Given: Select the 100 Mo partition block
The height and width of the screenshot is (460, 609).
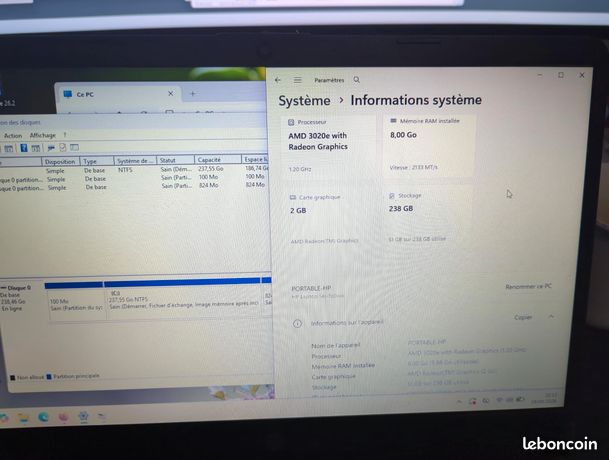Looking at the screenshot, I should coord(76,302).
